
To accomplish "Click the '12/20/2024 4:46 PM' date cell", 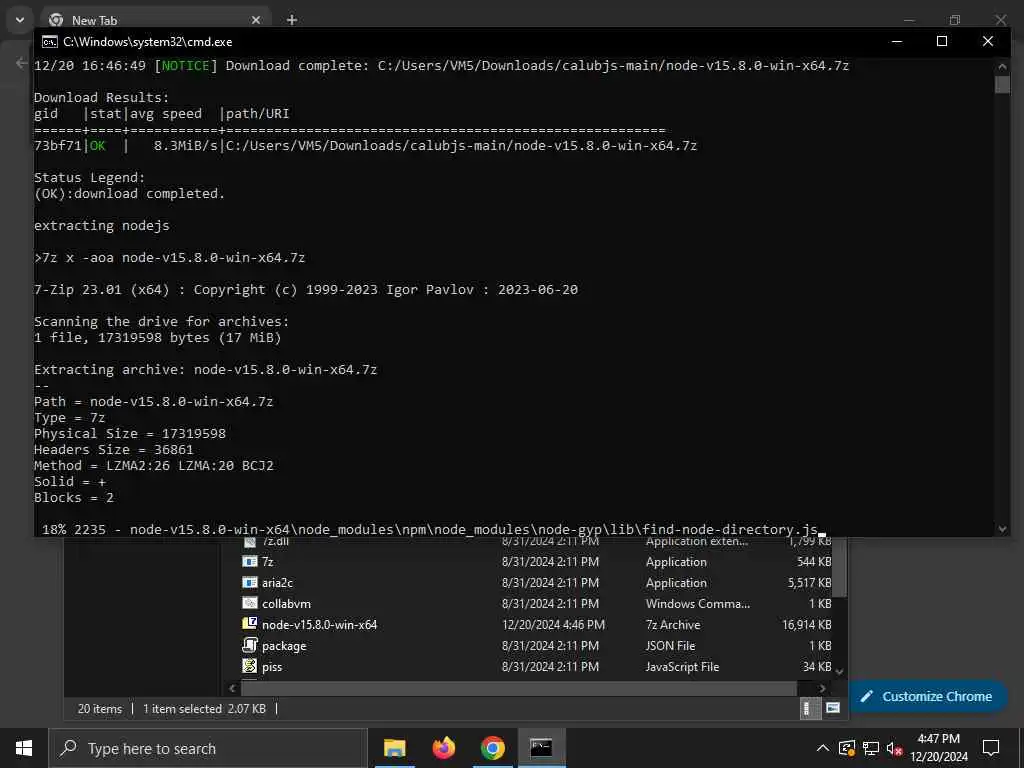I will click(553, 624).
